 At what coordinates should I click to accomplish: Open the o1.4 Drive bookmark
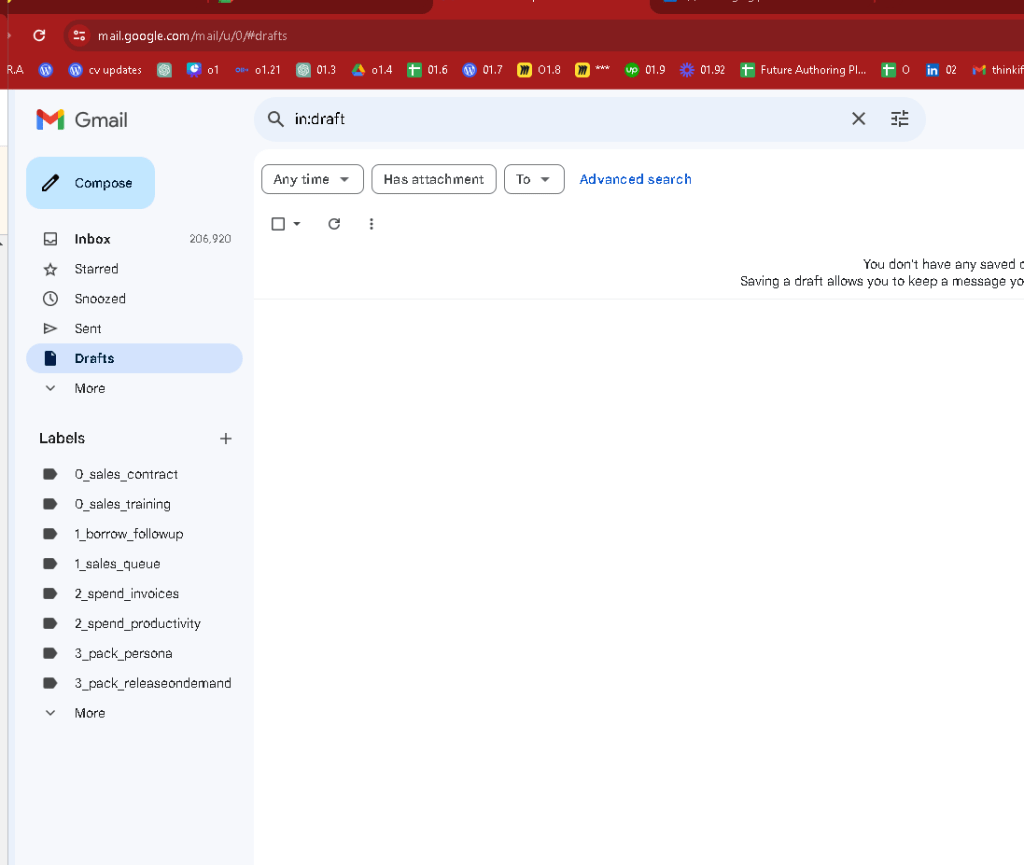pyautogui.click(x=372, y=70)
